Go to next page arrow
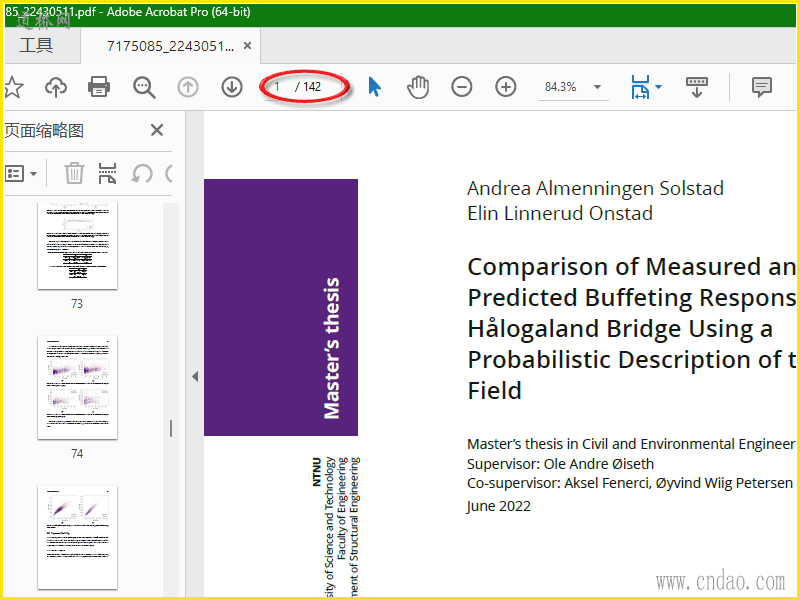The height and width of the screenshot is (600, 800). 232,87
